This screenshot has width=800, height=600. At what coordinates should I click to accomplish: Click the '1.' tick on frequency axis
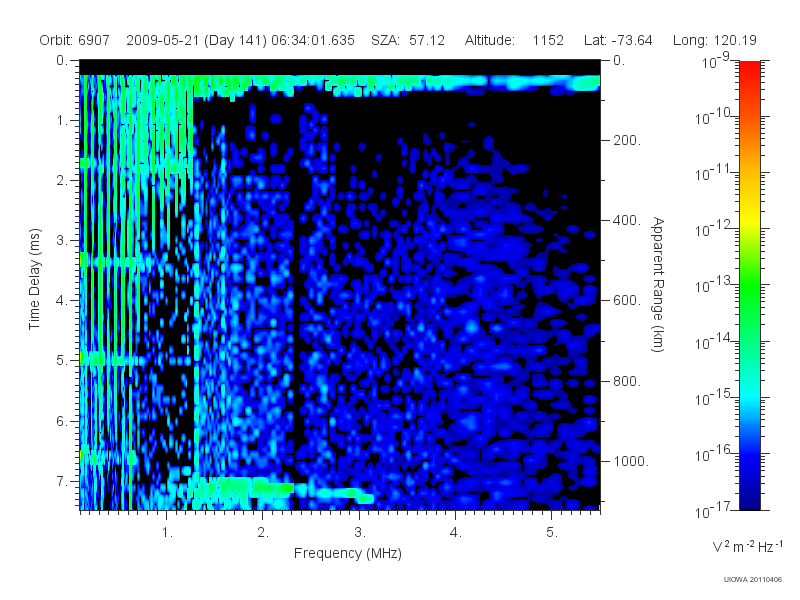(x=167, y=533)
